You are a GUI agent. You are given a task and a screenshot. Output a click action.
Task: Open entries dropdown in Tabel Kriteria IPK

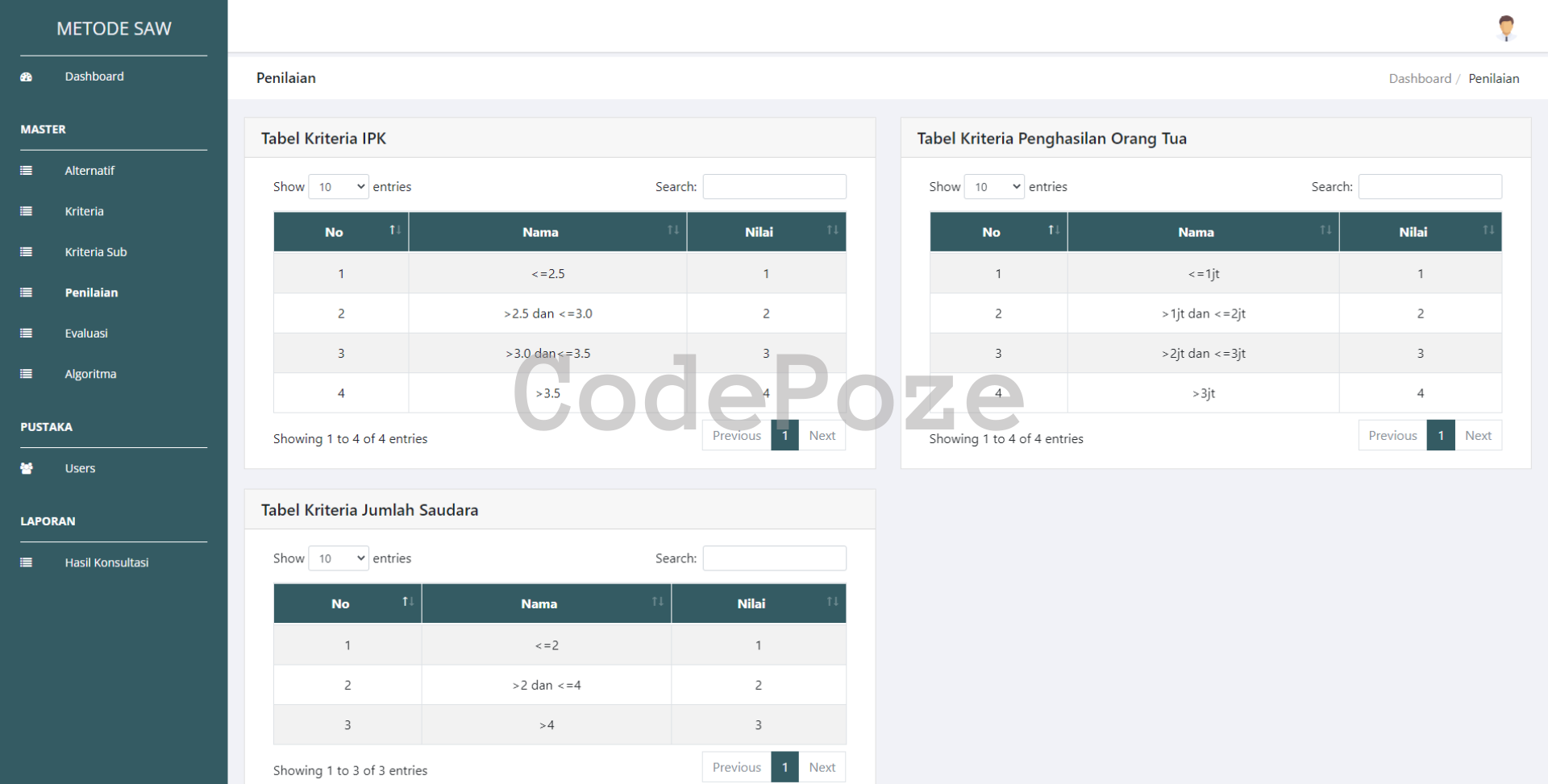(x=339, y=187)
